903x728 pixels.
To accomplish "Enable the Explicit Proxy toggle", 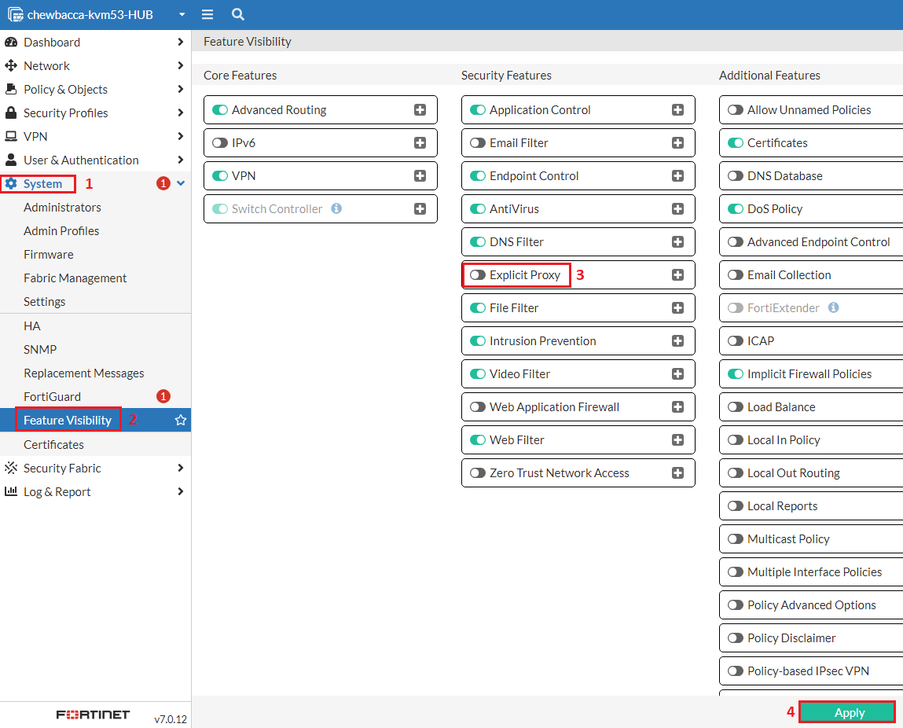I will (x=477, y=275).
